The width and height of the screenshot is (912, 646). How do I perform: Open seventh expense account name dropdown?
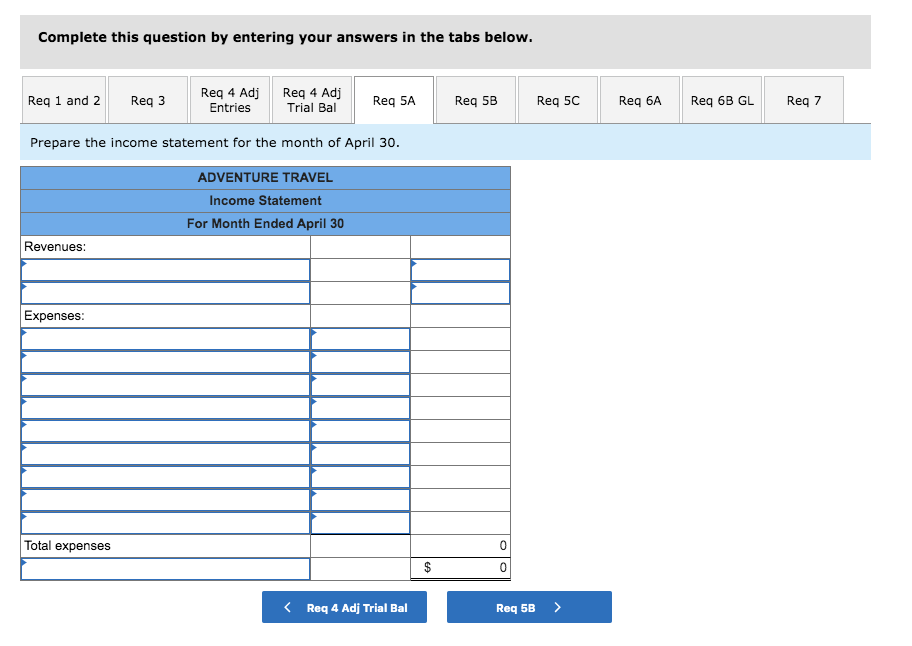pos(165,477)
